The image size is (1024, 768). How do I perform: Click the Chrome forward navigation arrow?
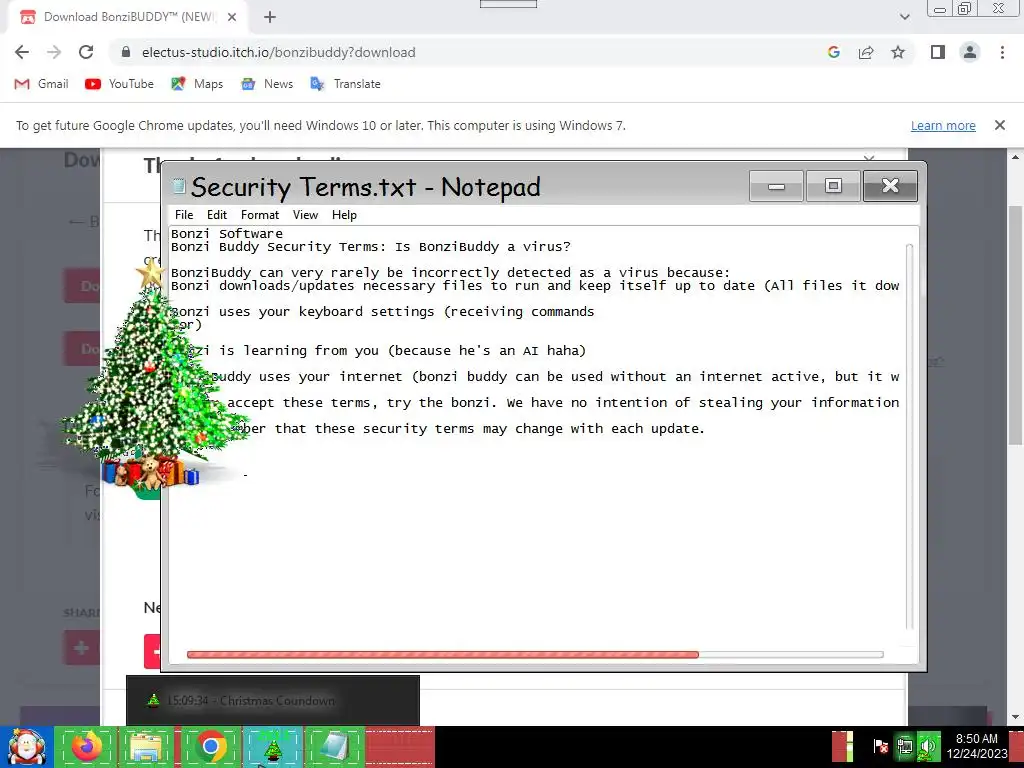(x=54, y=52)
